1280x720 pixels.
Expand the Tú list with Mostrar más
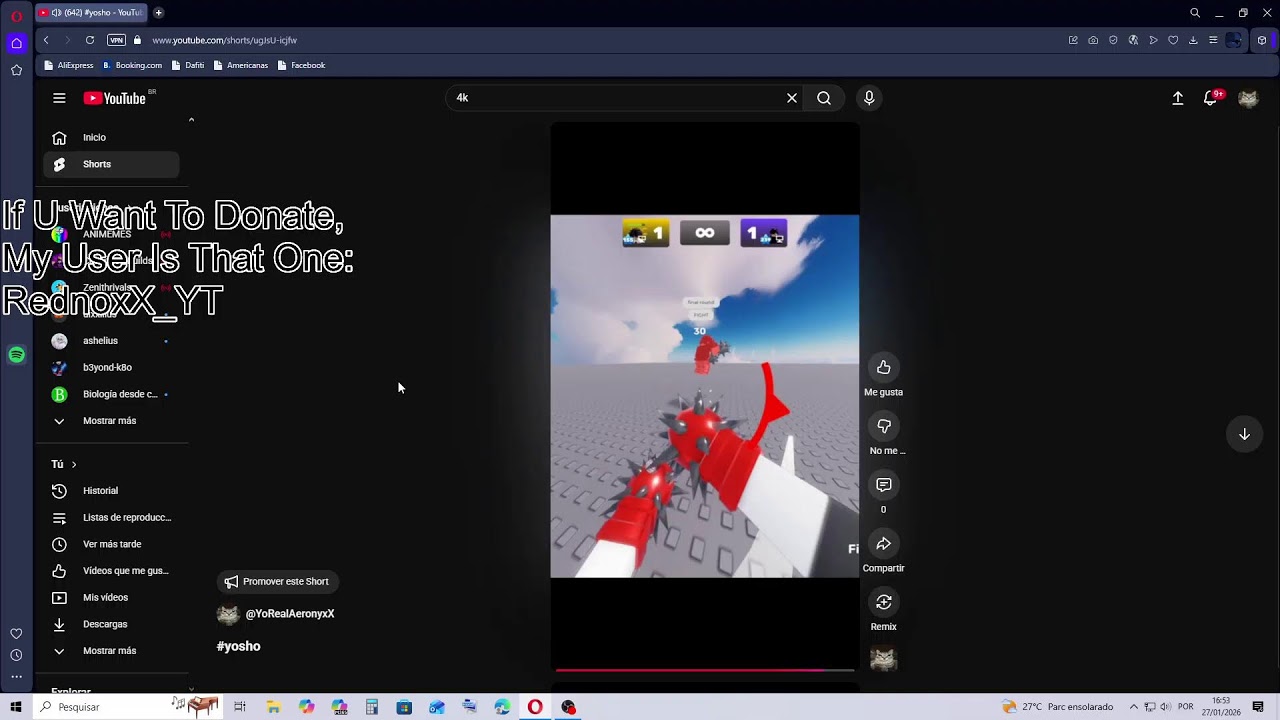(x=111, y=651)
